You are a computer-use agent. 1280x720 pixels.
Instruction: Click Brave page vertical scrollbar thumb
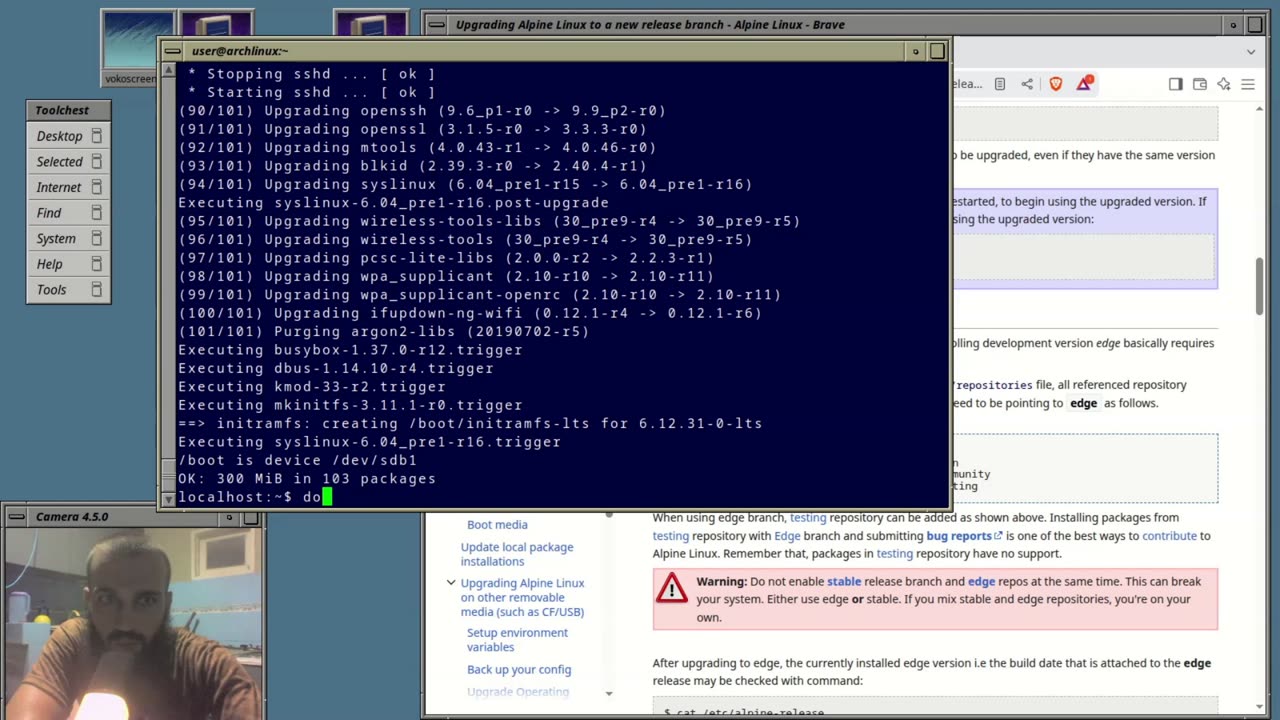point(1260,286)
